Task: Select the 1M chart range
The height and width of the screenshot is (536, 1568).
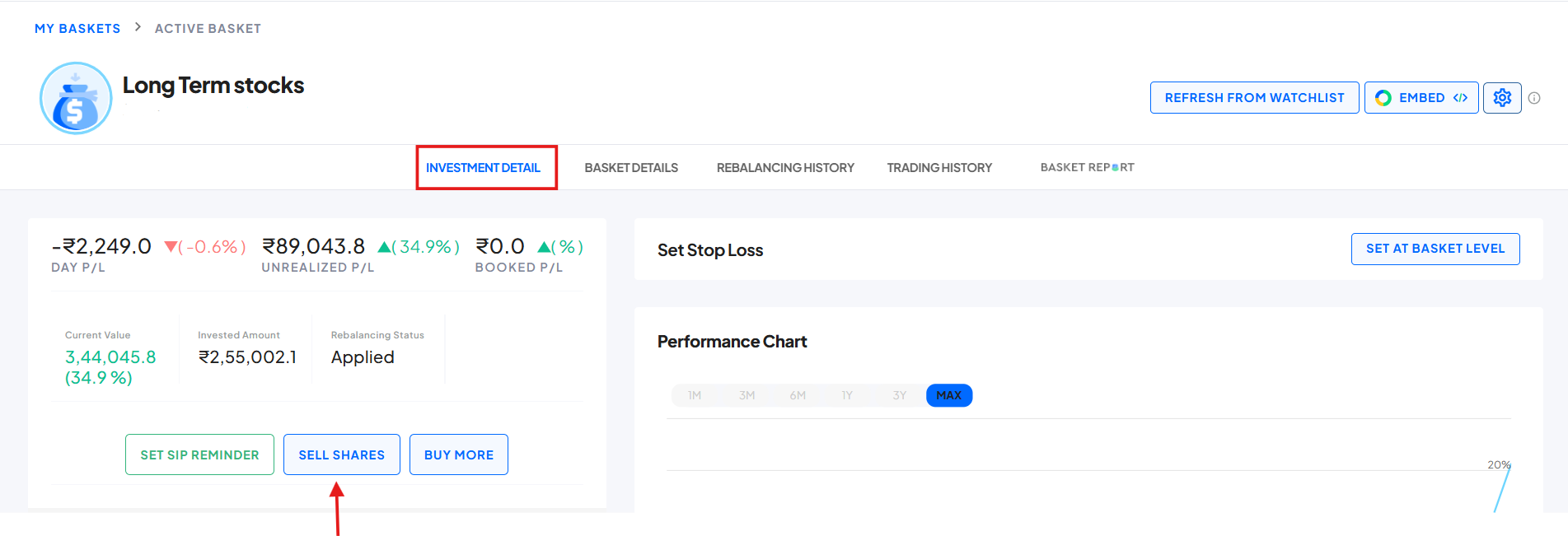Action: (x=695, y=396)
